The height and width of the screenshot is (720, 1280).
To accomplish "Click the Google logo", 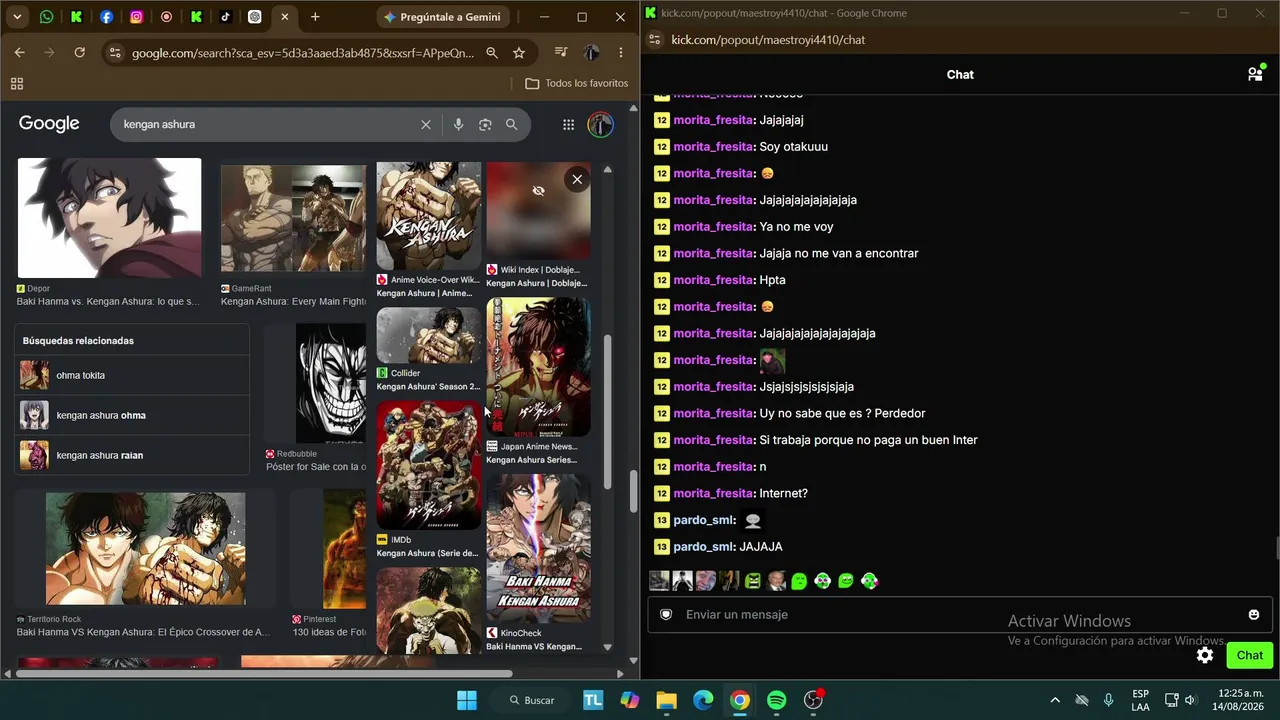I will click(49, 124).
